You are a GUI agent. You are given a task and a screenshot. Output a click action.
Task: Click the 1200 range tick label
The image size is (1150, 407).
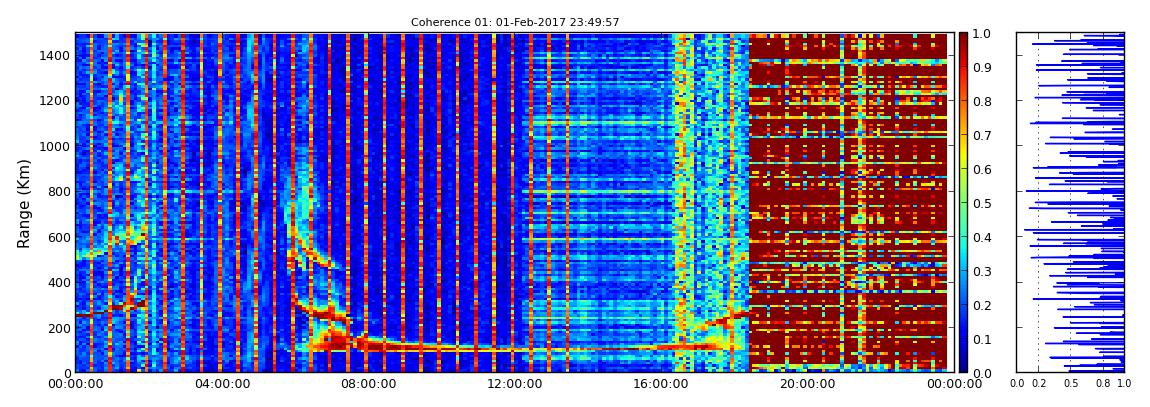(55, 100)
